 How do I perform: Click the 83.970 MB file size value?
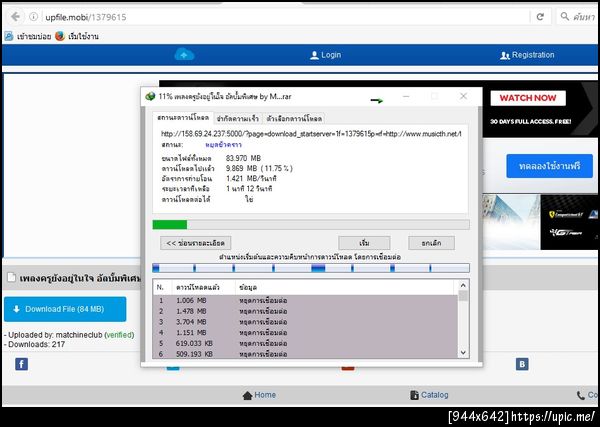pyautogui.click(x=243, y=158)
